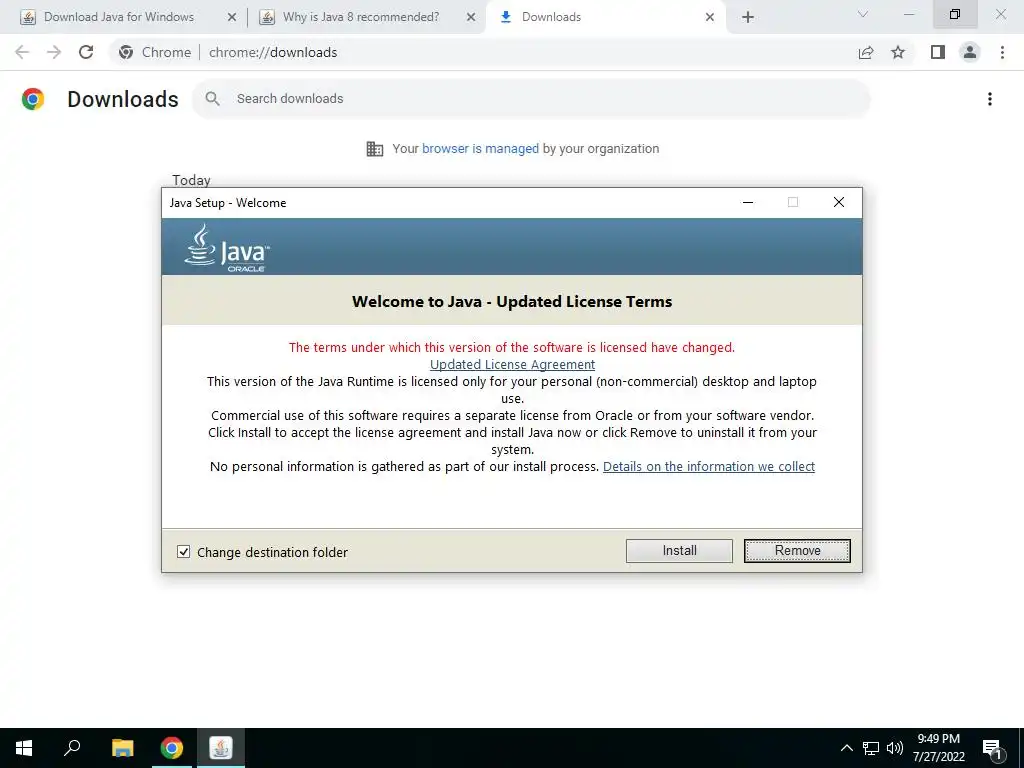Open the Chrome profile avatar
This screenshot has height=768, width=1024.
970,52
